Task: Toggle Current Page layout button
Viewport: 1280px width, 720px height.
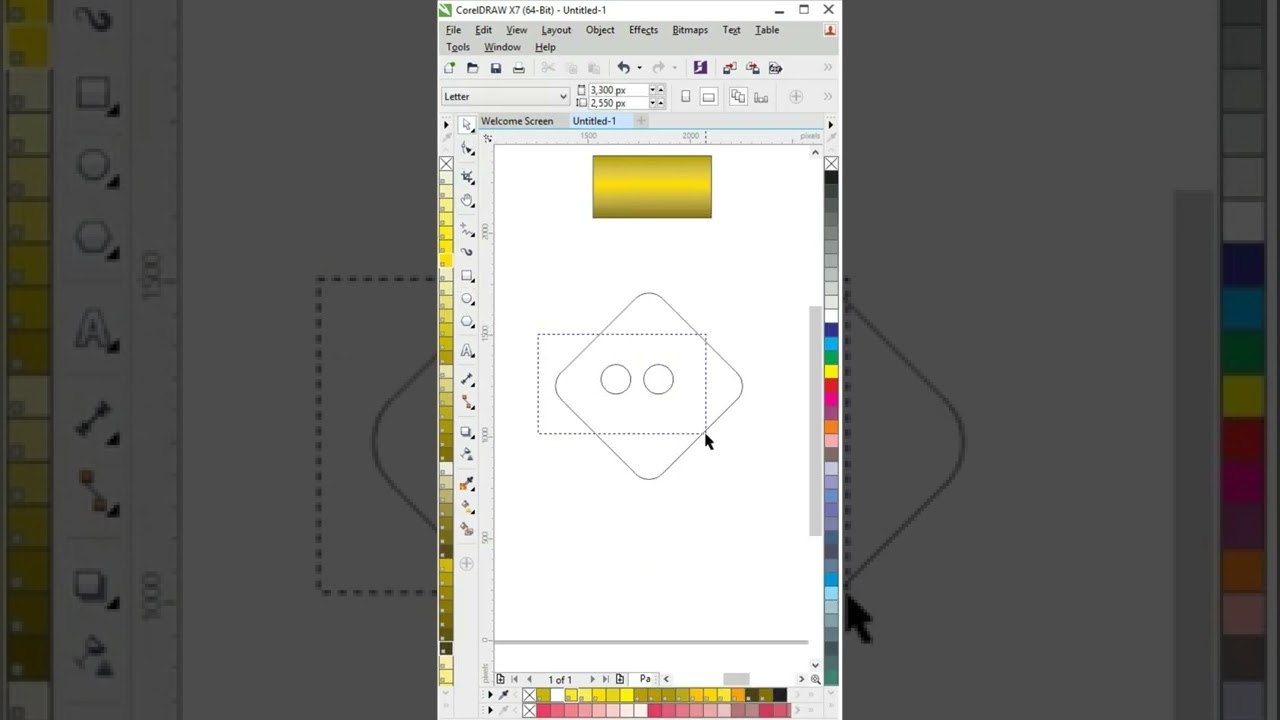Action: point(761,97)
